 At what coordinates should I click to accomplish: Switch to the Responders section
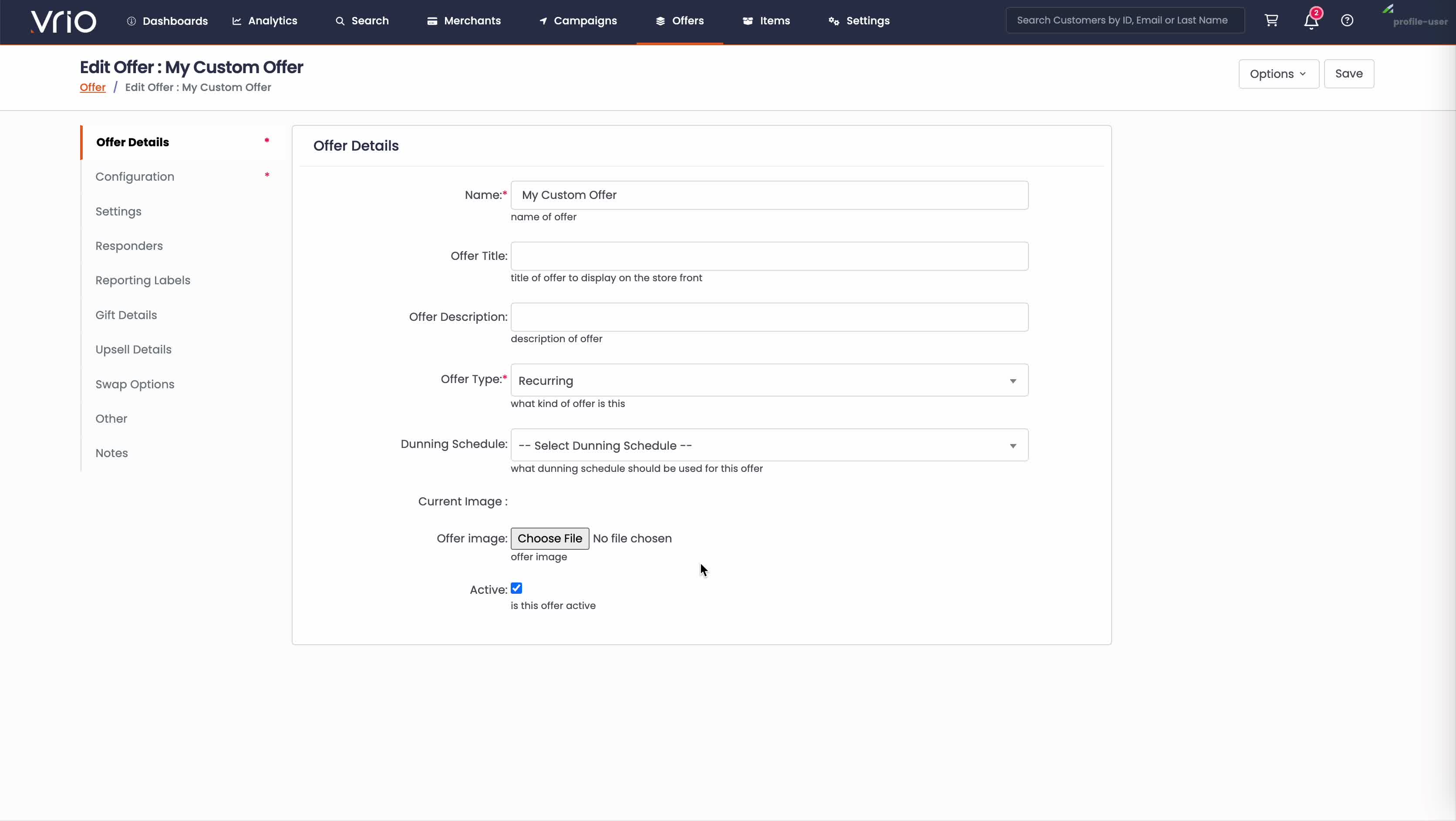182,246
